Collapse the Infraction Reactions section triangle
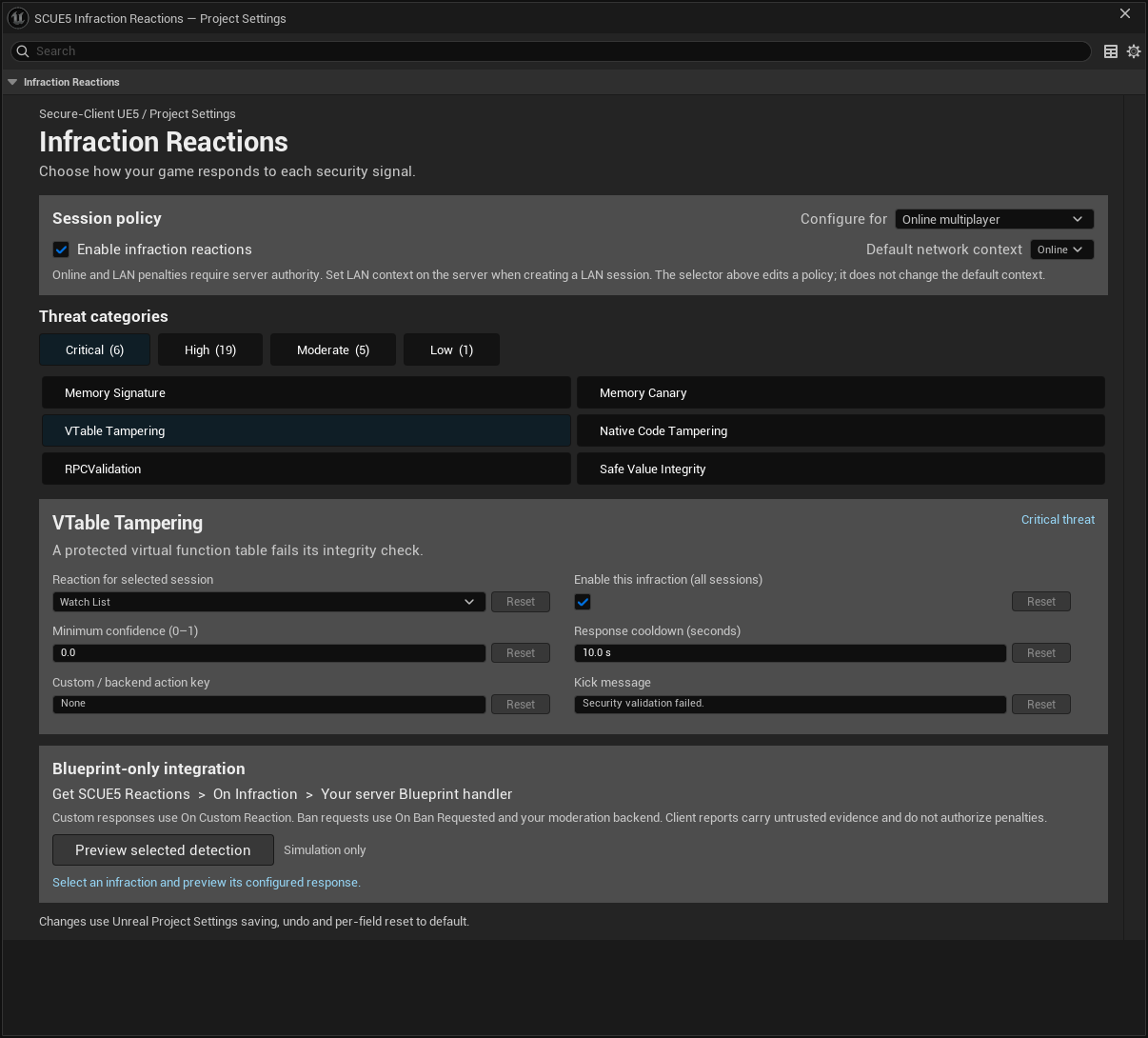The width and height of the screenshot is (1148, 1038). [12, 82]
